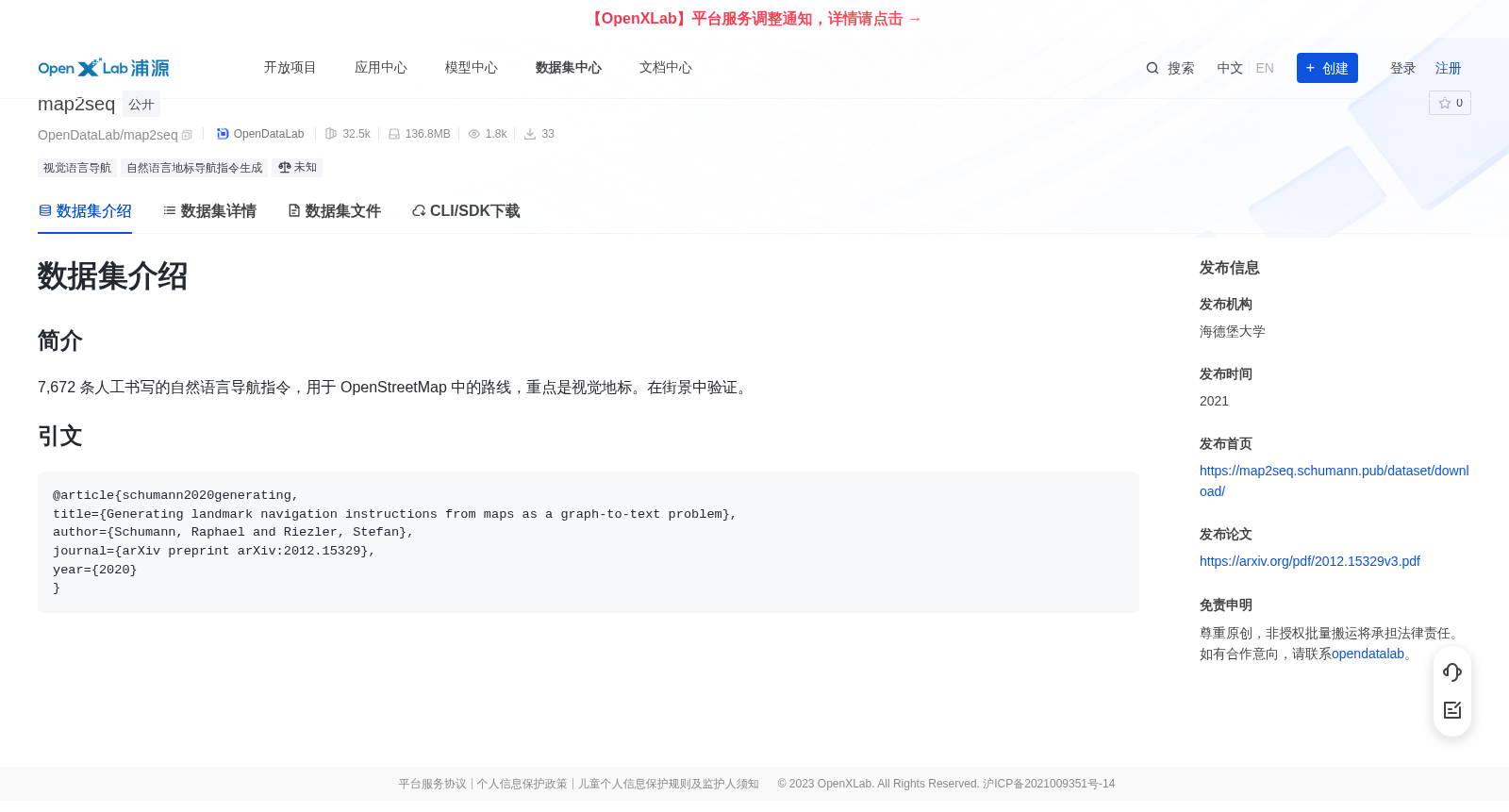
Task: Open 平台服务协议 in the footer
Action: [432, 784]
